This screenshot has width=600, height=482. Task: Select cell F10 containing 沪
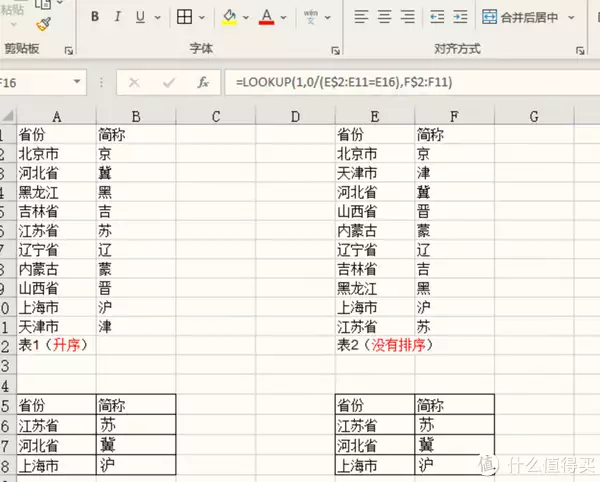coord(455,307)
